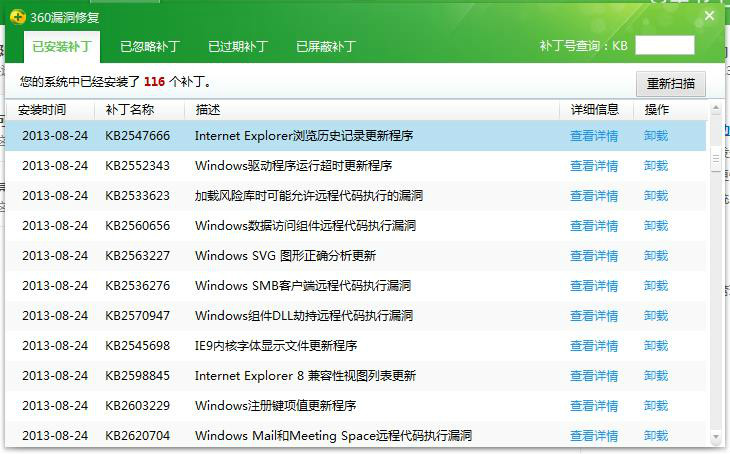This screenshot has width=730, height=454.
Task: Click description 'Windows组件DLL劫持远程代码执行漏洞'
Action: point(304,316)
